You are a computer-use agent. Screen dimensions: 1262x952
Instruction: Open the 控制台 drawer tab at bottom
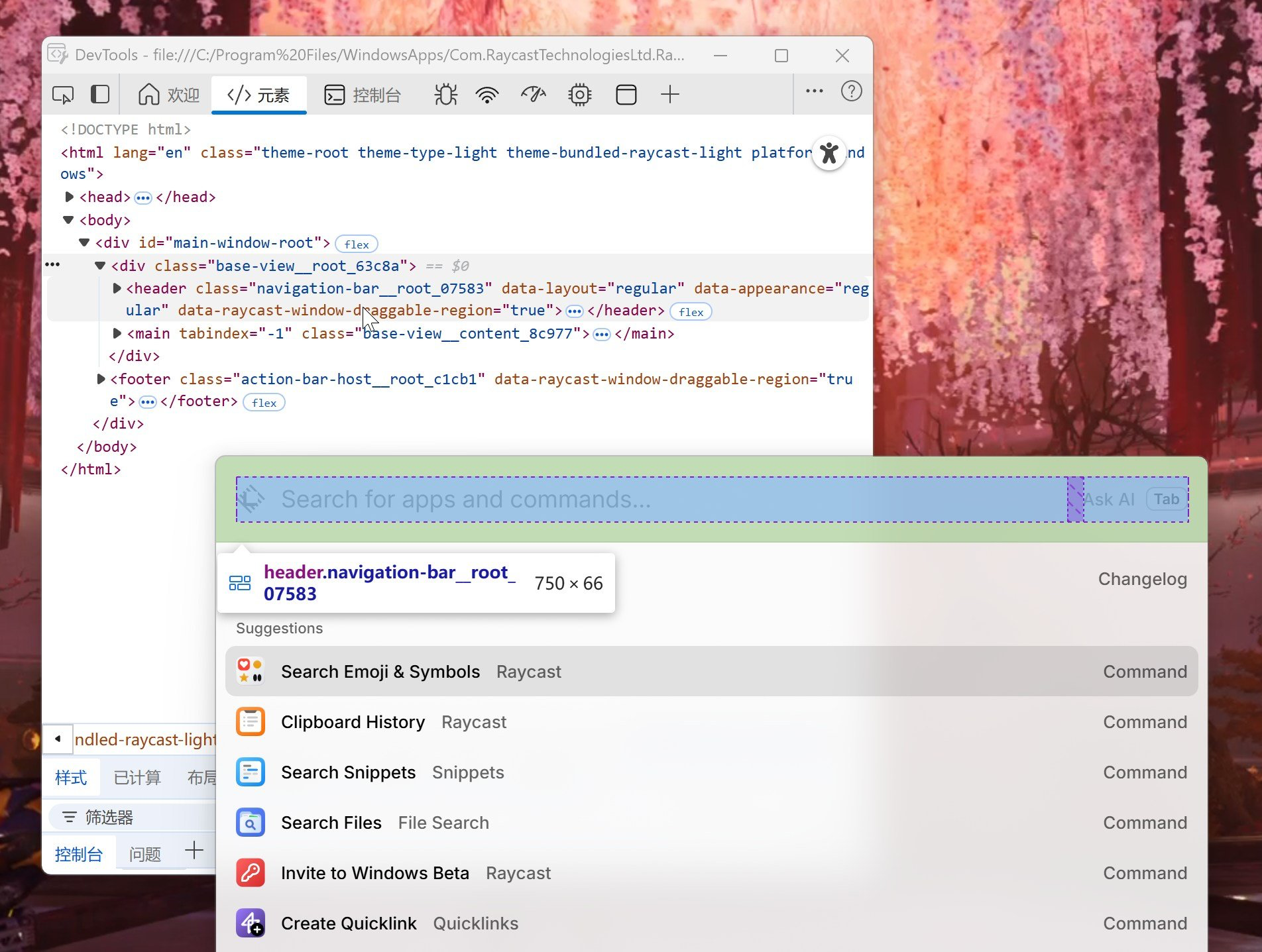point(78,854)
